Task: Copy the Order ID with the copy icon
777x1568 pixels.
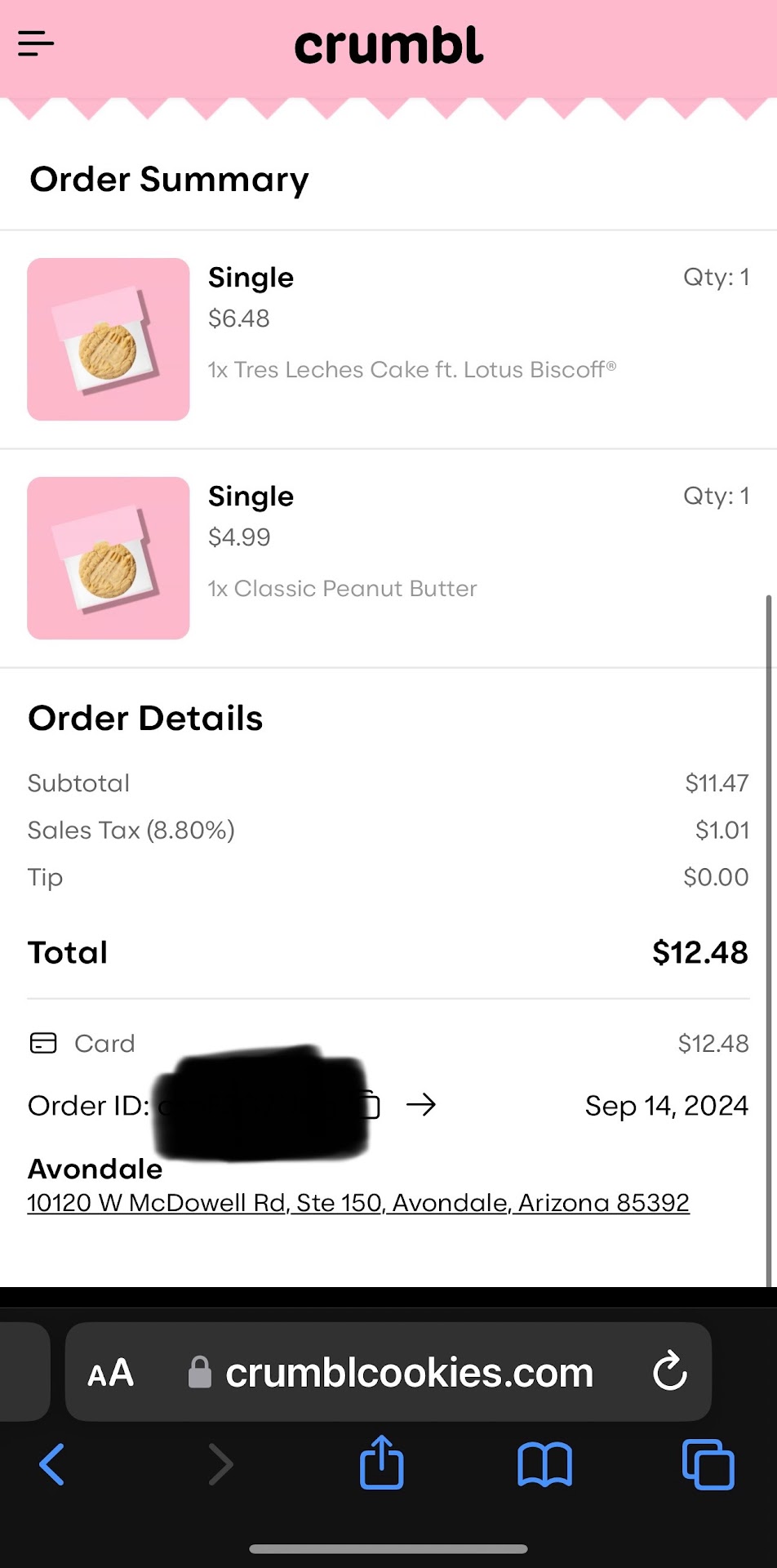Action: (371, 1105)
